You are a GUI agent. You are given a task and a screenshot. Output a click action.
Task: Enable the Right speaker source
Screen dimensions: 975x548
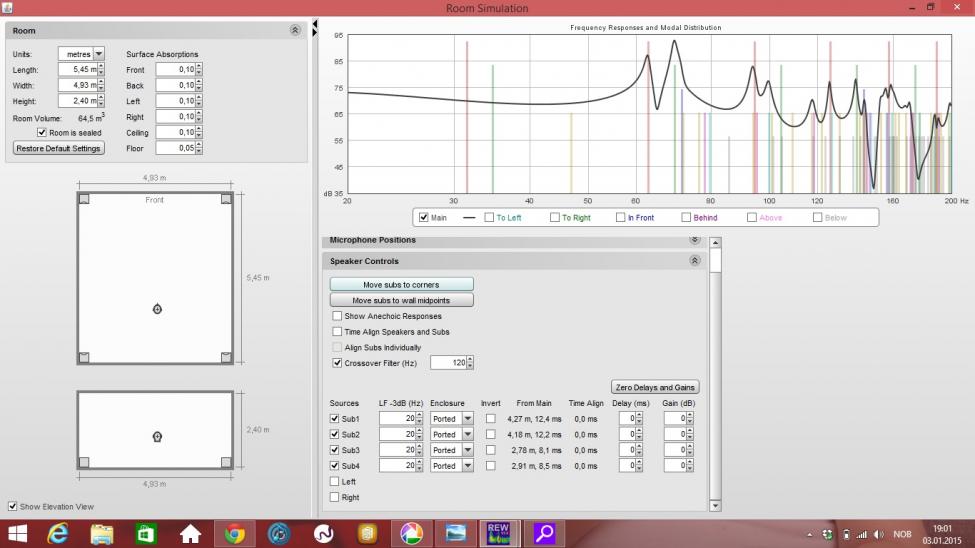click(x=335, y=497)
